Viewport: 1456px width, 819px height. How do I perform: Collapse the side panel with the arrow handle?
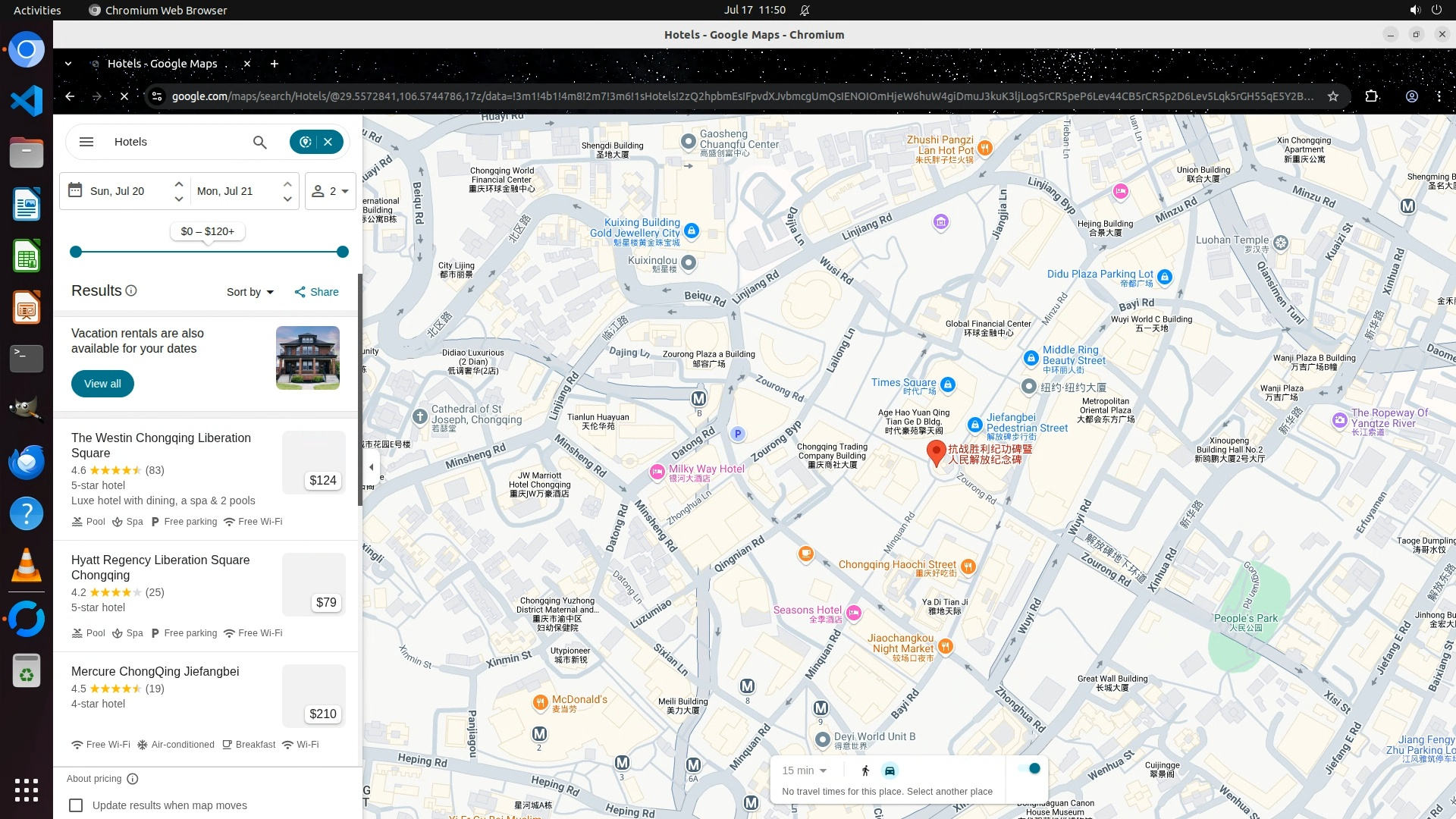[x=371, y=467]
